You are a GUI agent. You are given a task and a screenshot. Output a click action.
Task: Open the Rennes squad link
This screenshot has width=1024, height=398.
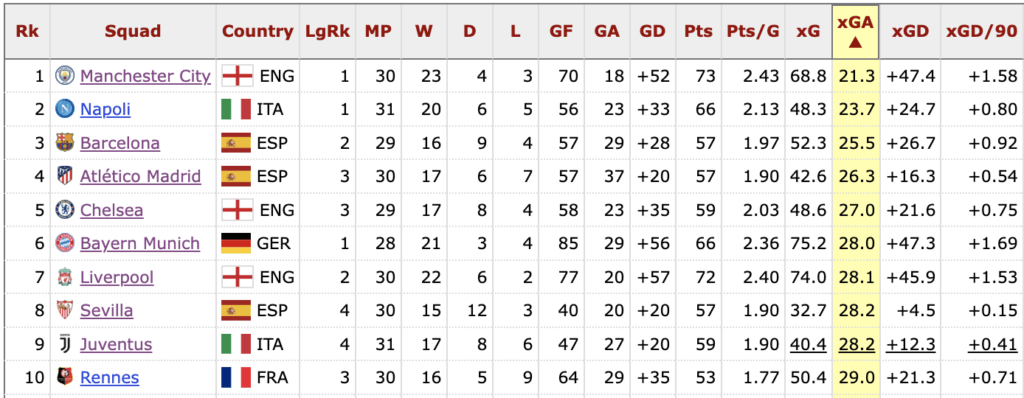coord(110,378)
